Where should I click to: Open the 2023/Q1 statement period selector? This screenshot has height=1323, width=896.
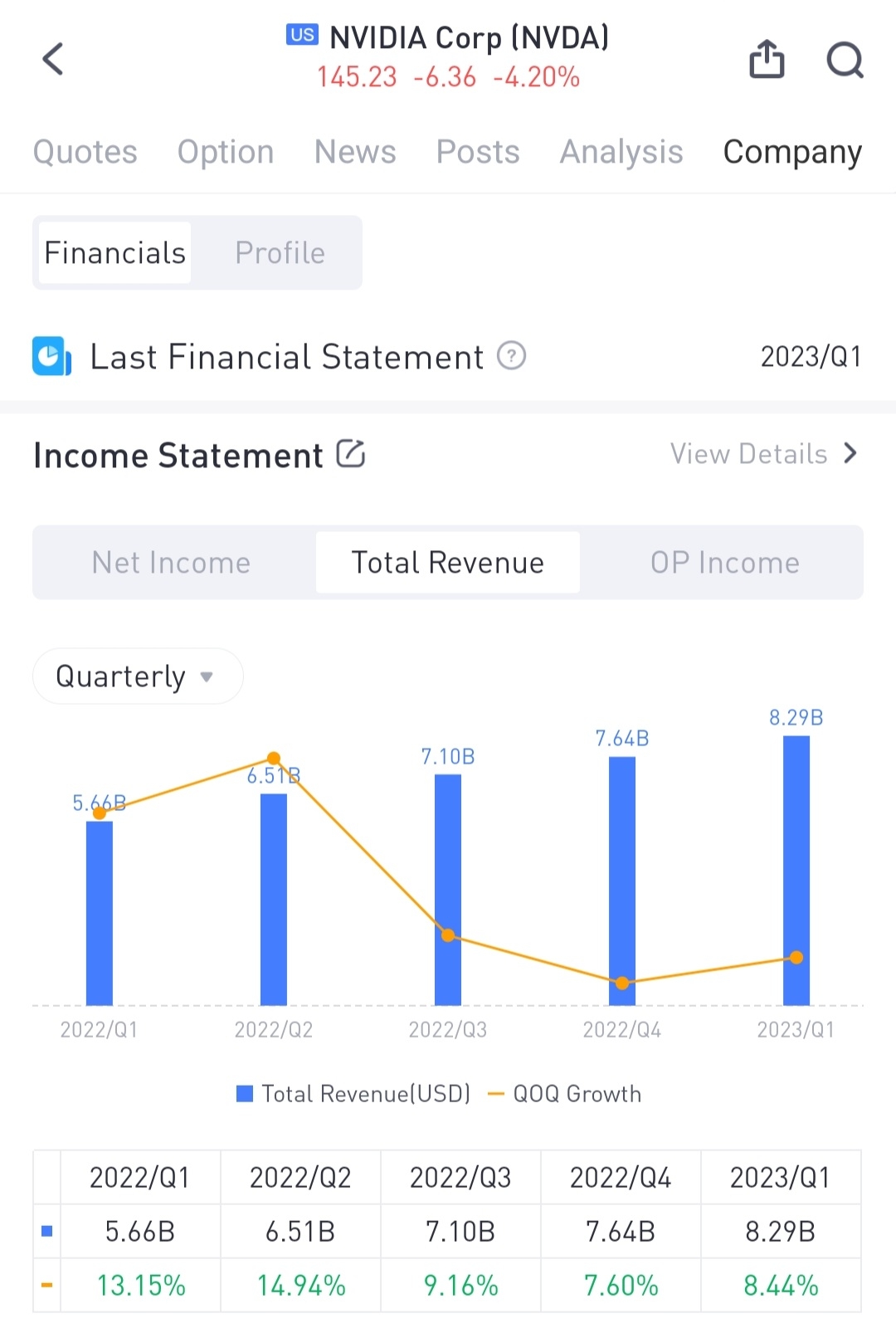pyautogui.click(x=811, y=356)
